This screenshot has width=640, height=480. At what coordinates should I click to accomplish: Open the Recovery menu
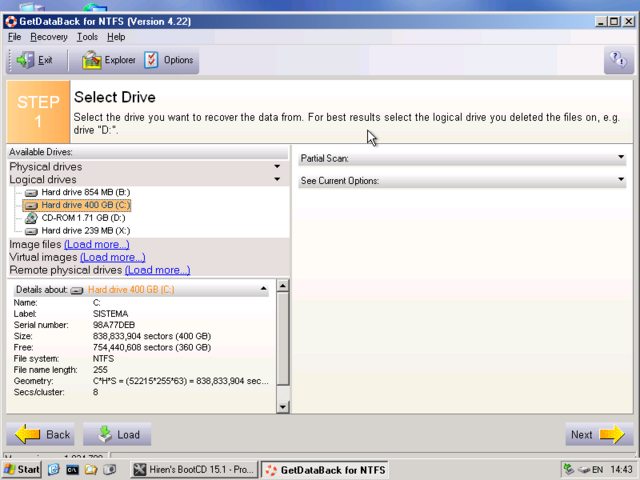click(x=49, y=37)
